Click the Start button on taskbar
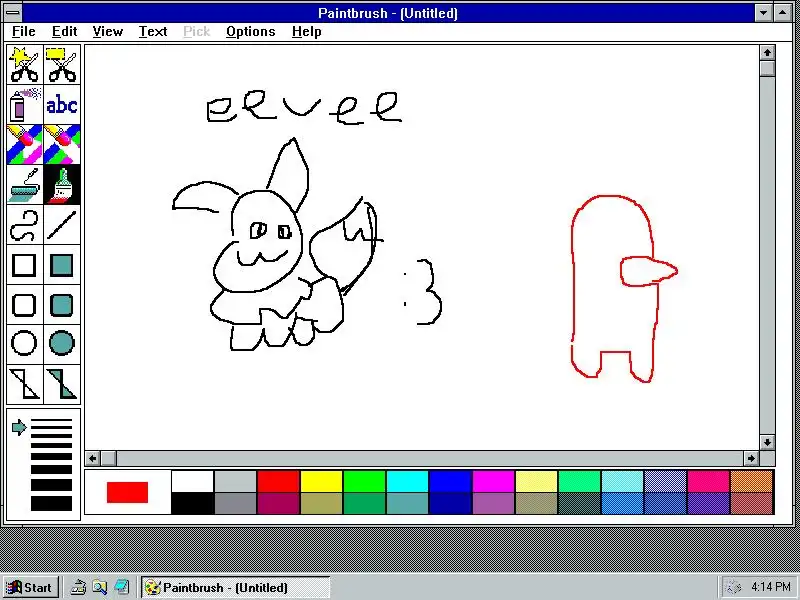800x600 pixels. 31,587
